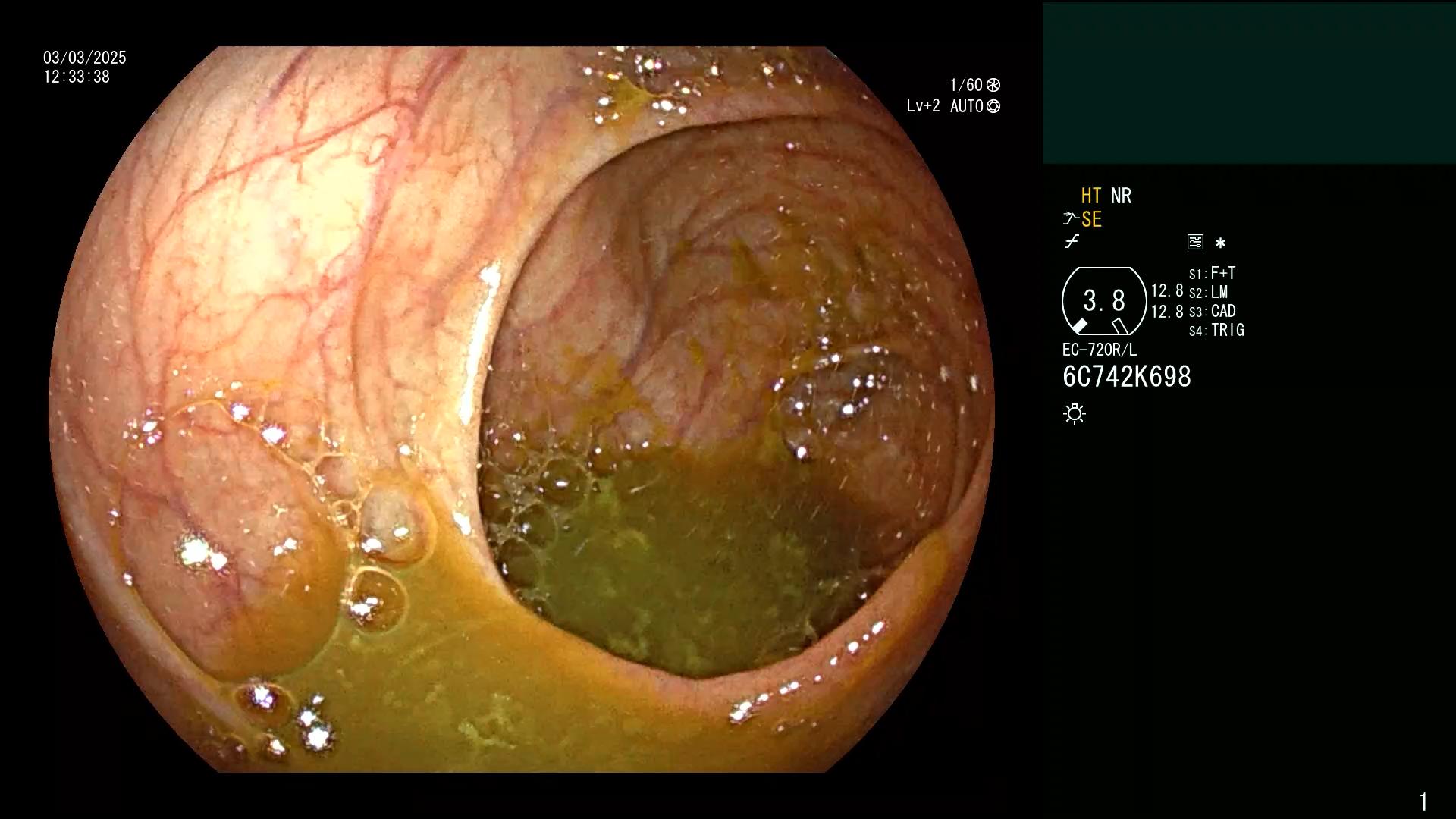Select the NR noise reduction indicator
This screenshot has width=1456, height=819.
1121,196
